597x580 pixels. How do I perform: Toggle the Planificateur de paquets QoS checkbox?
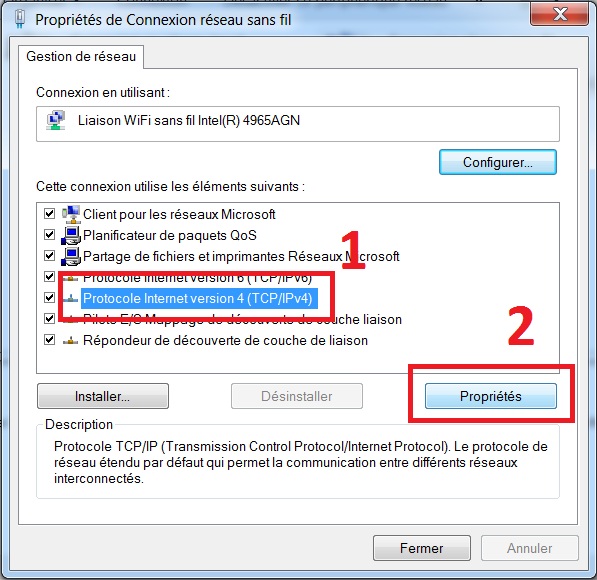pyautogui.click(x=49, y=235)
